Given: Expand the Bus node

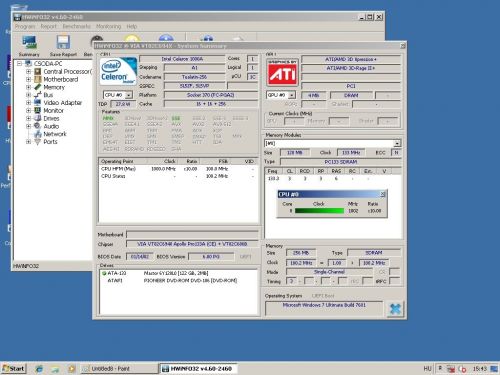Looking at the screenshot, I should 29,95.
